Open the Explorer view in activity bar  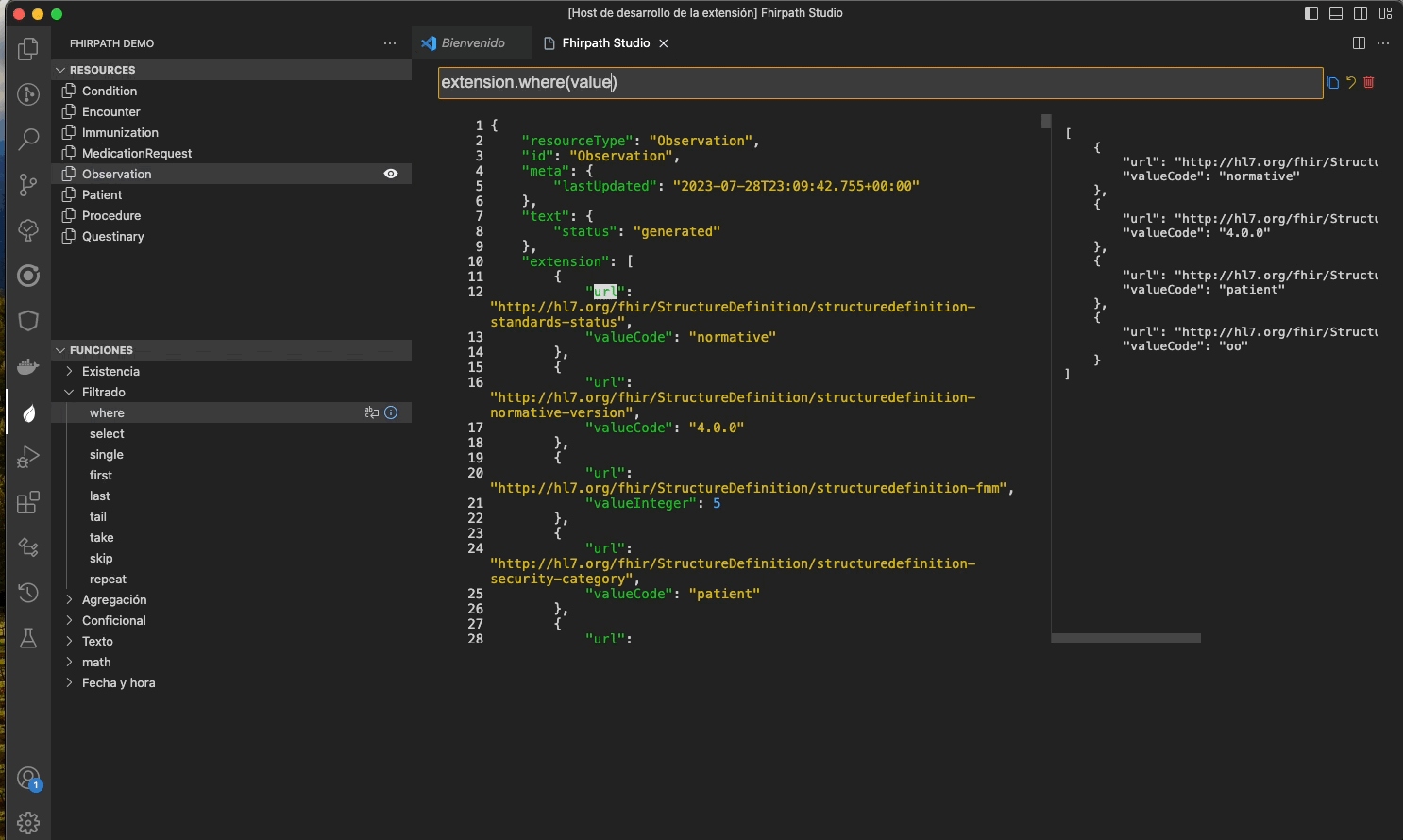28,48
